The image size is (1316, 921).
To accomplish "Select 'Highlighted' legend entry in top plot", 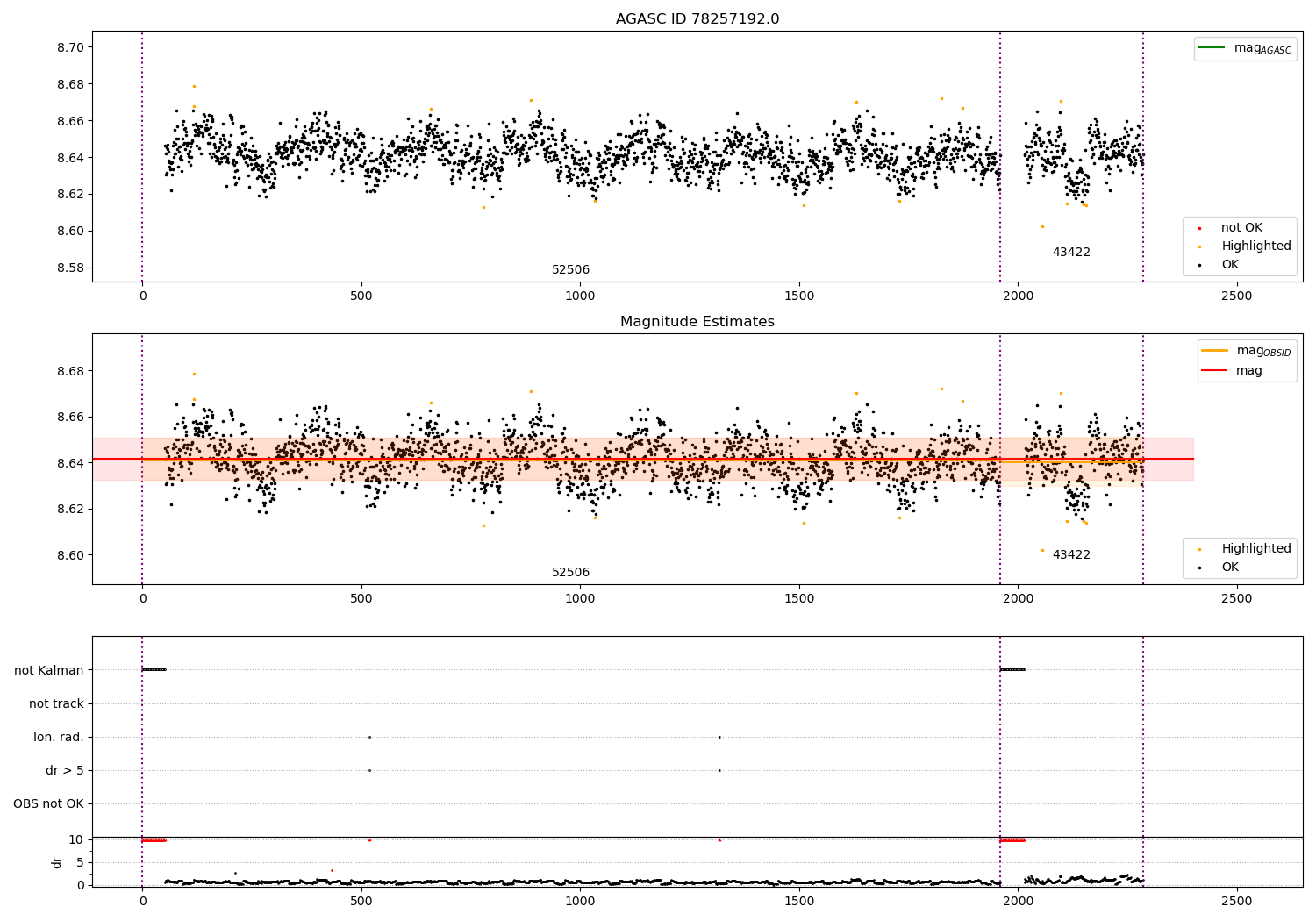I will tap(1255, 246).
